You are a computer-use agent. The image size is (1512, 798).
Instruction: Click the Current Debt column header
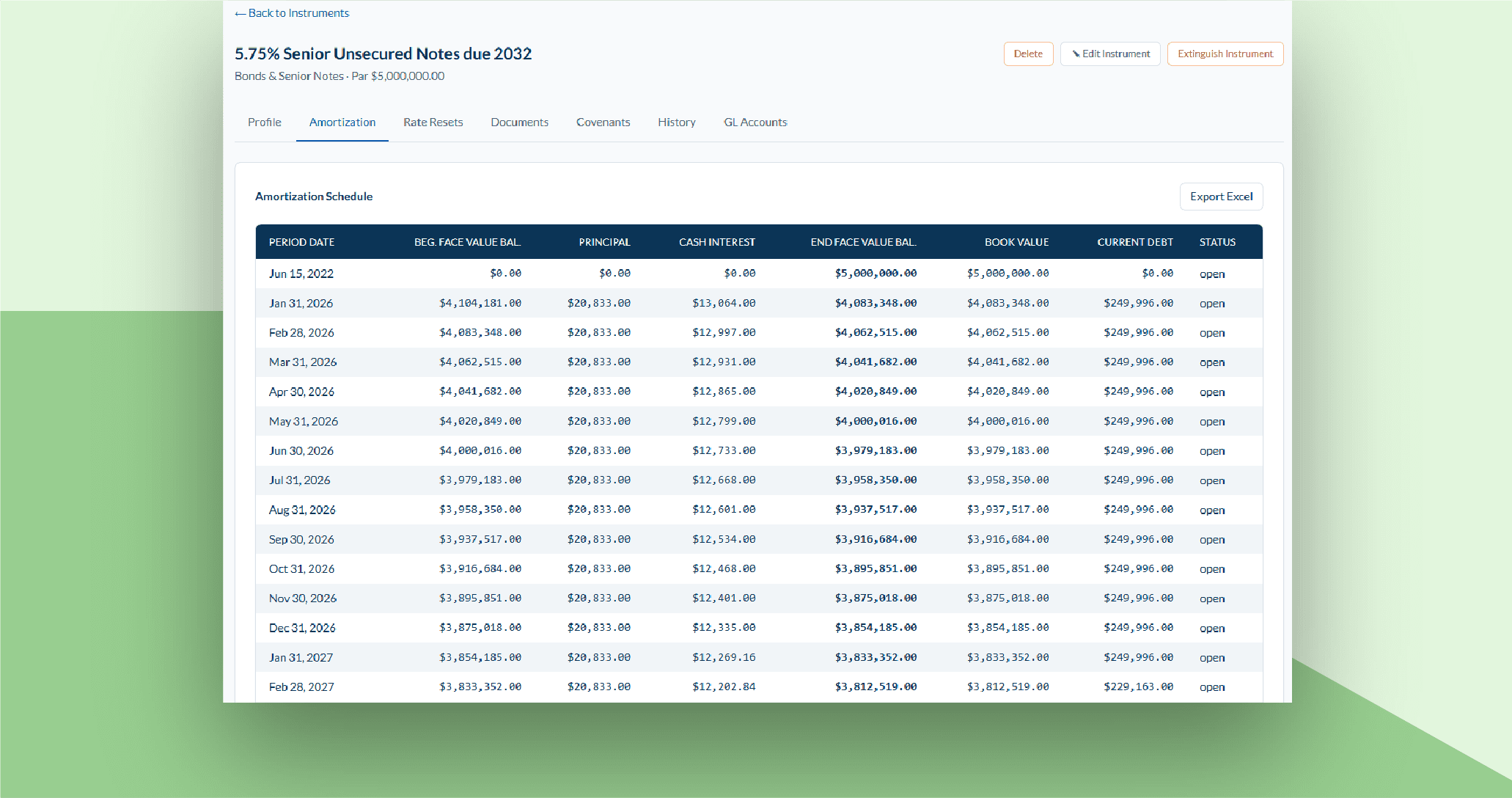(1135, 242)
